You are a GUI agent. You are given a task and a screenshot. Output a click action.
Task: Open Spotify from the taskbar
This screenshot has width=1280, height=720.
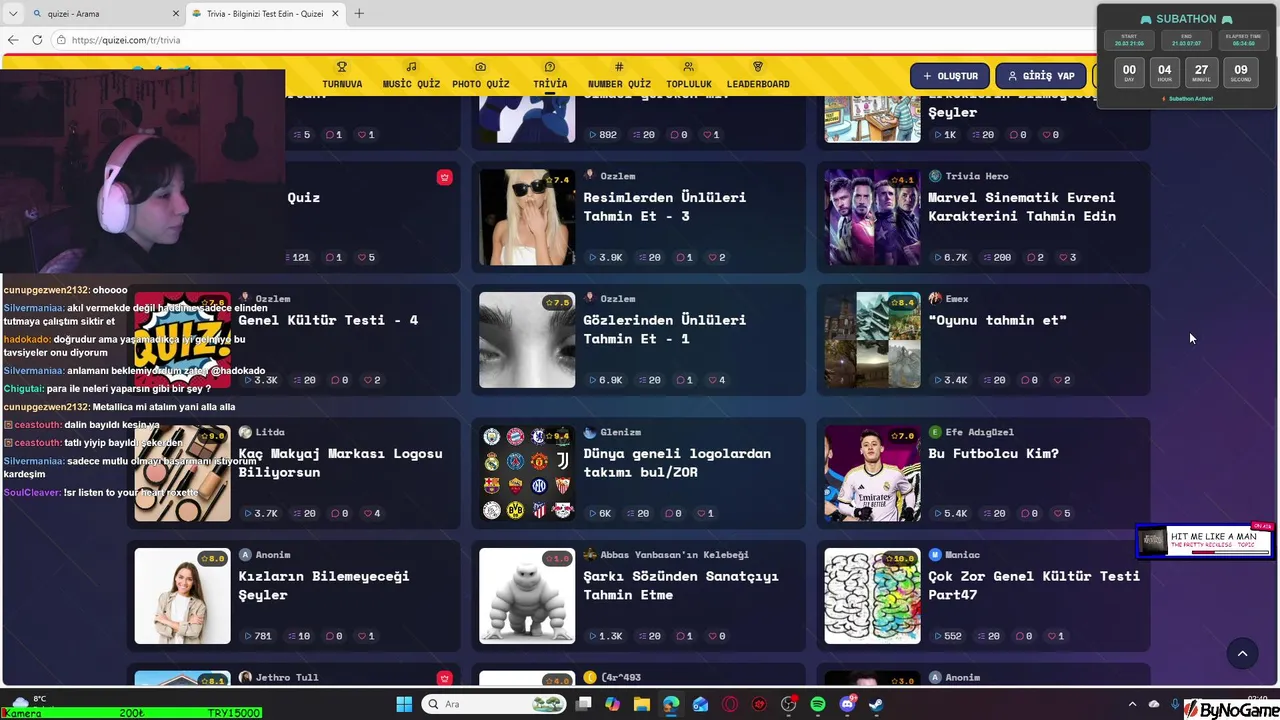pos(818,704)
